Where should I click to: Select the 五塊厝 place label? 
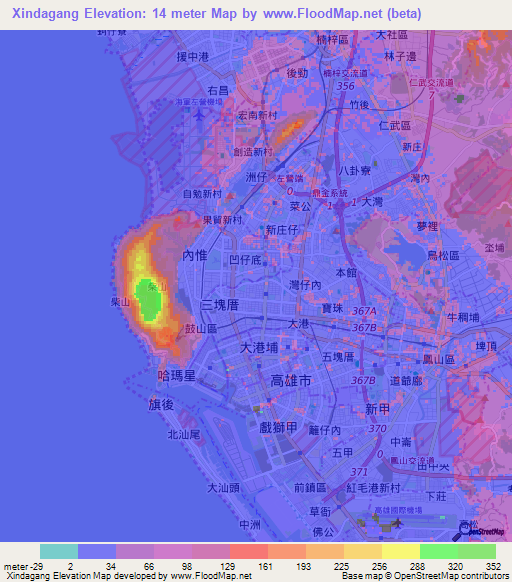[338, 357]
